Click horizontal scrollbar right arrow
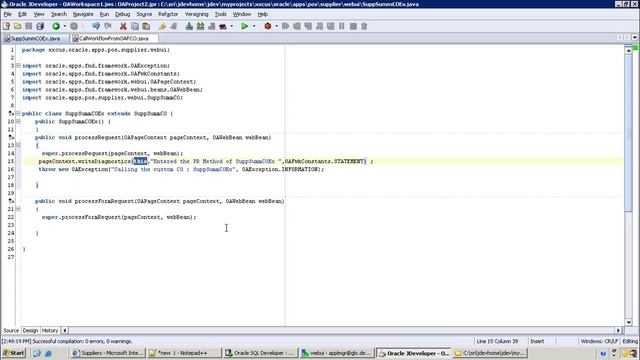640x360 pixels. [x=618, y=330]
